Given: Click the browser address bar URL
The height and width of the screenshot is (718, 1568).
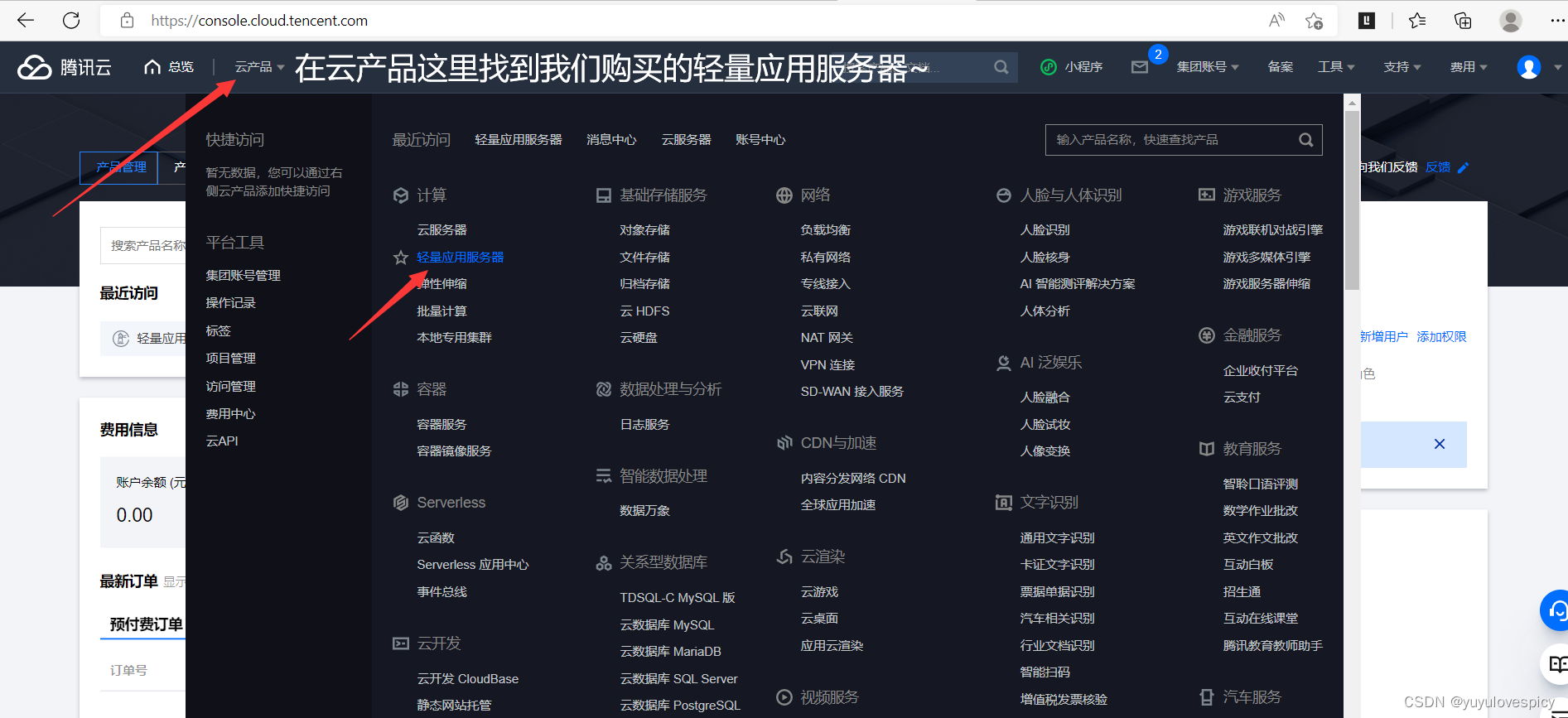Looking at the screenshot, I should coord(259,21).
